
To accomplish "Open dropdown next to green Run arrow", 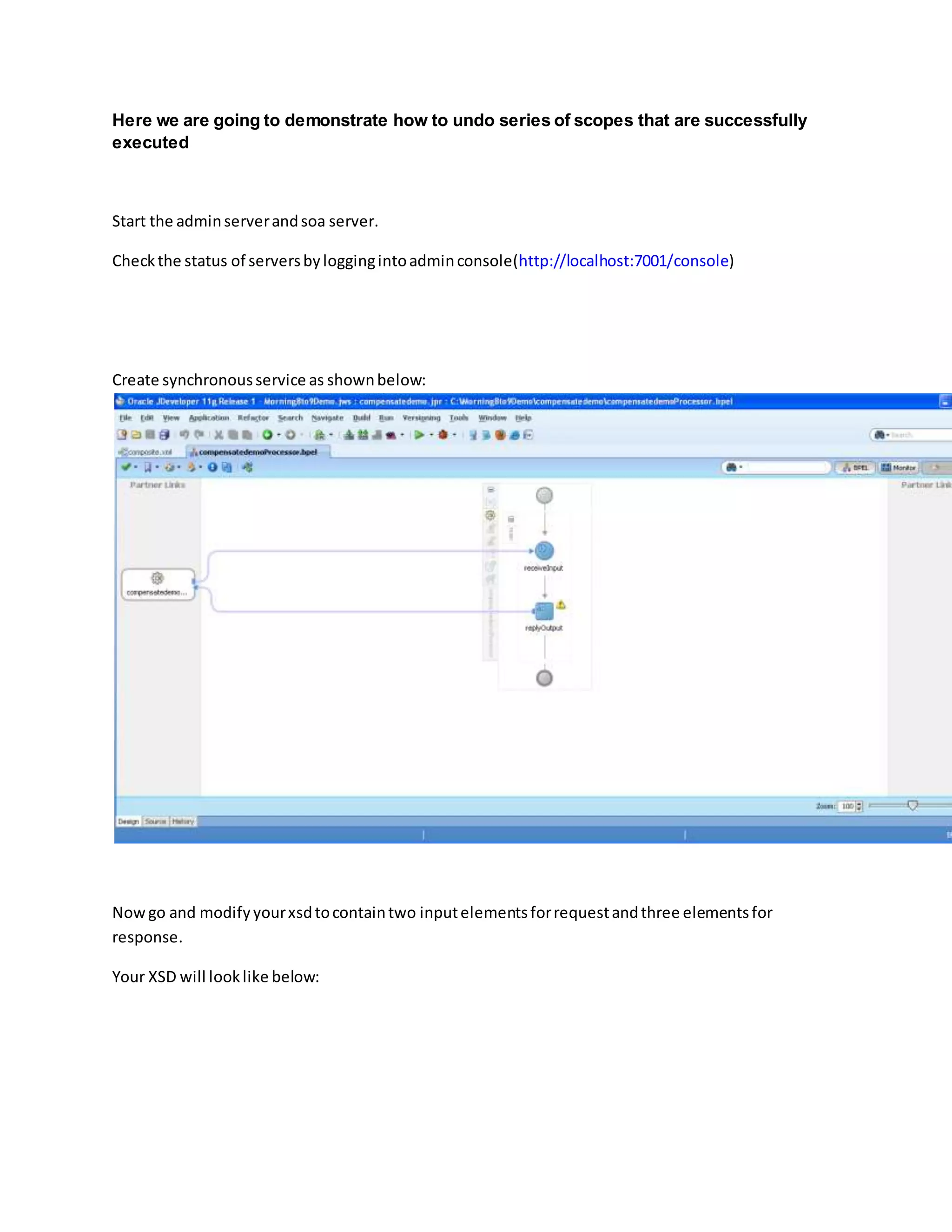I will (431, 435).
